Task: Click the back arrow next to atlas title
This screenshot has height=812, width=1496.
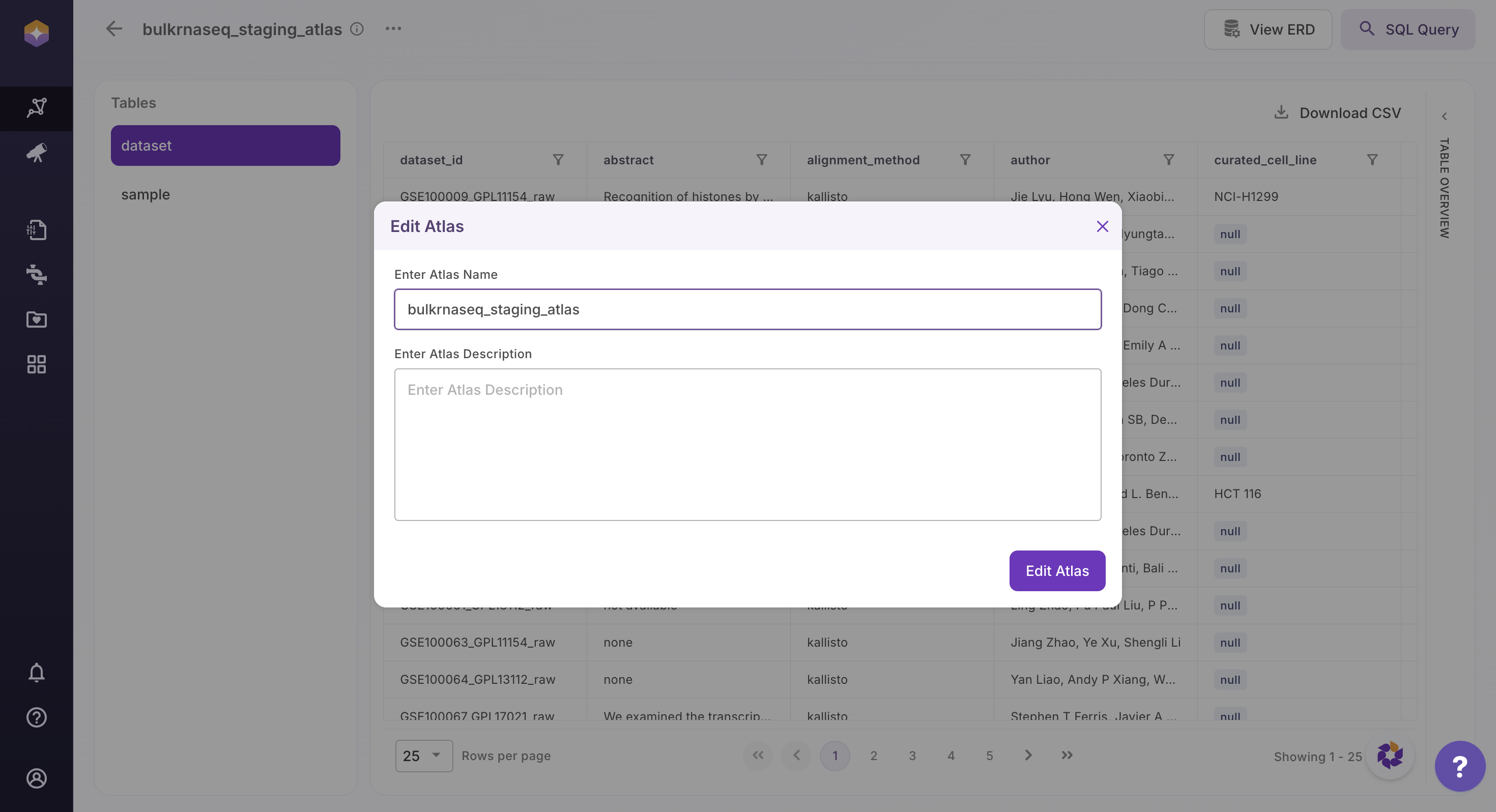Action: pyautogui.click(x=114, y=29)
